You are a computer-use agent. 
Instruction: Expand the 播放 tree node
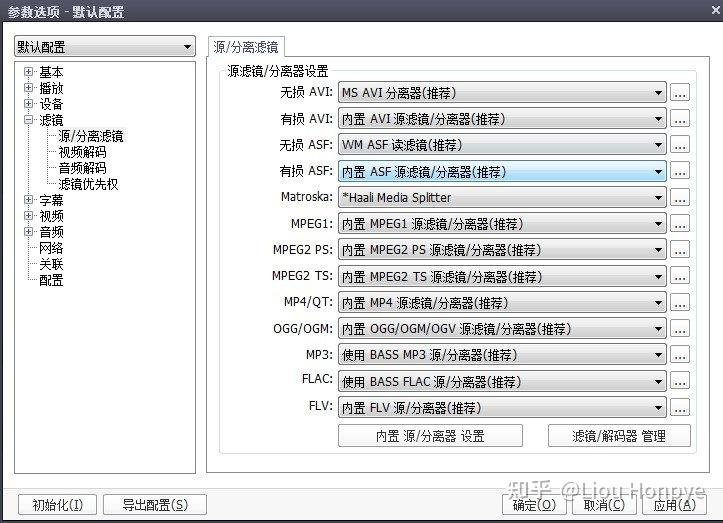click(x=29, y=88)
